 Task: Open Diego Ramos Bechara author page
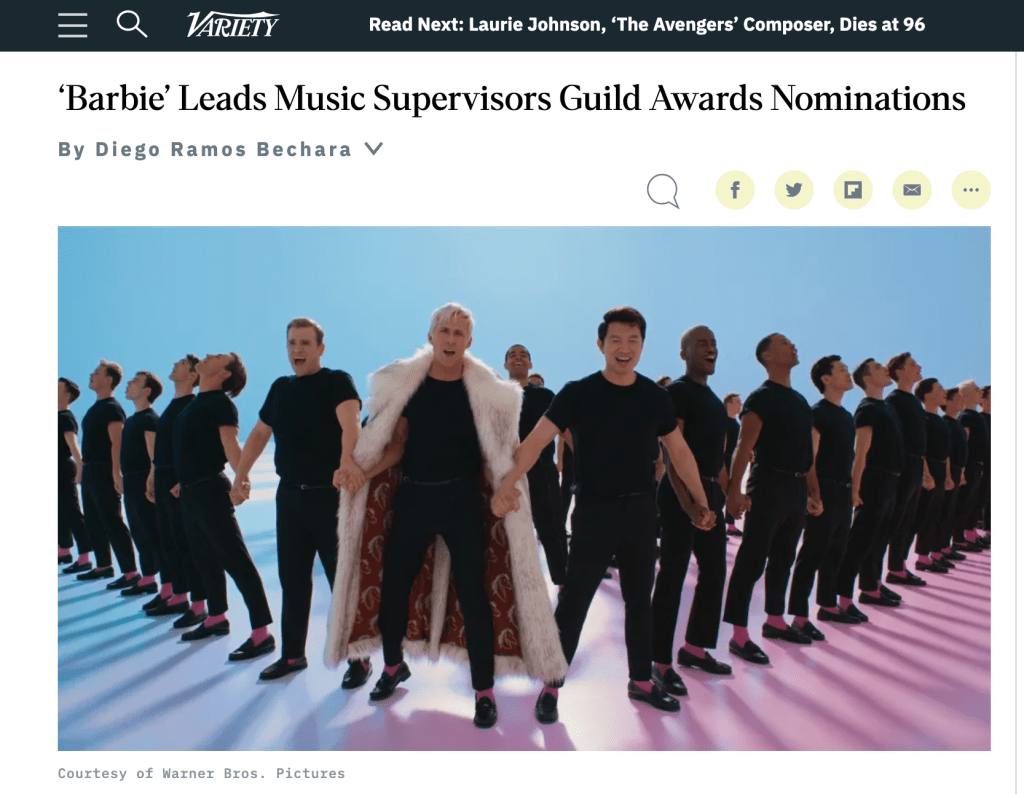coord(223,150)
